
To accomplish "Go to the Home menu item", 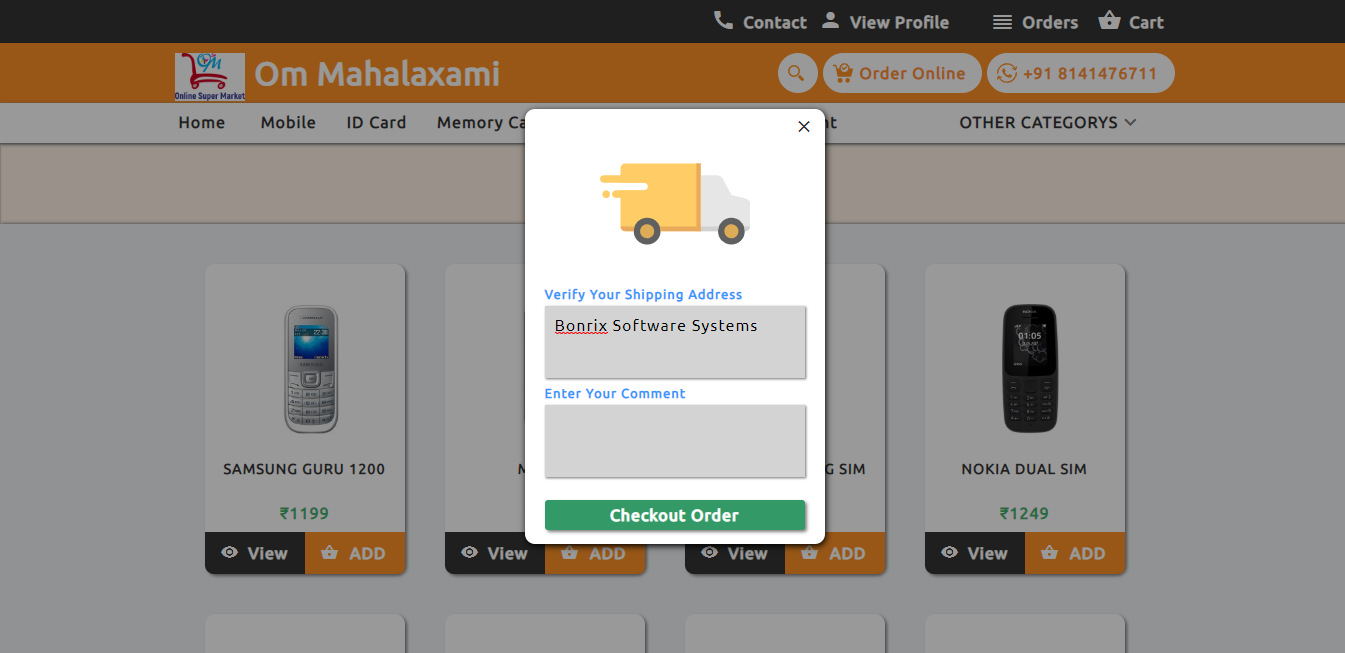I will (202, 123).
